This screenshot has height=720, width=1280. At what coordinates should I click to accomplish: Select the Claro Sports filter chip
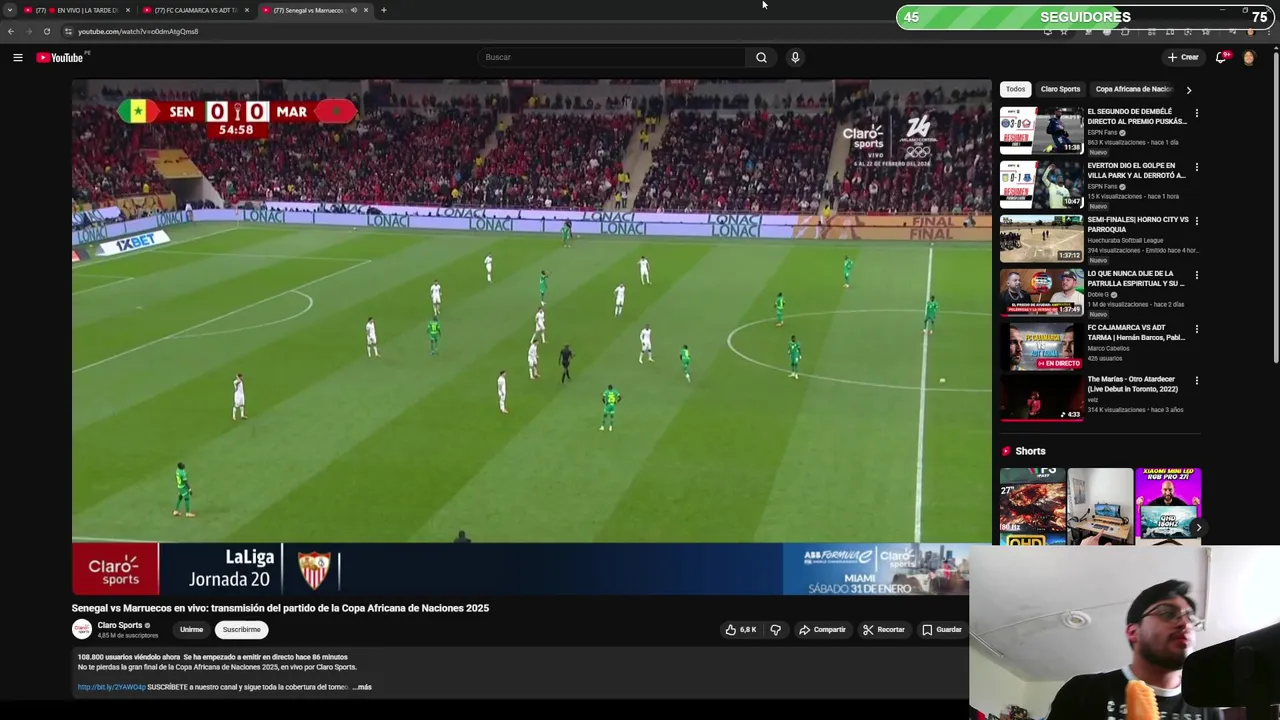[1060, 89]
